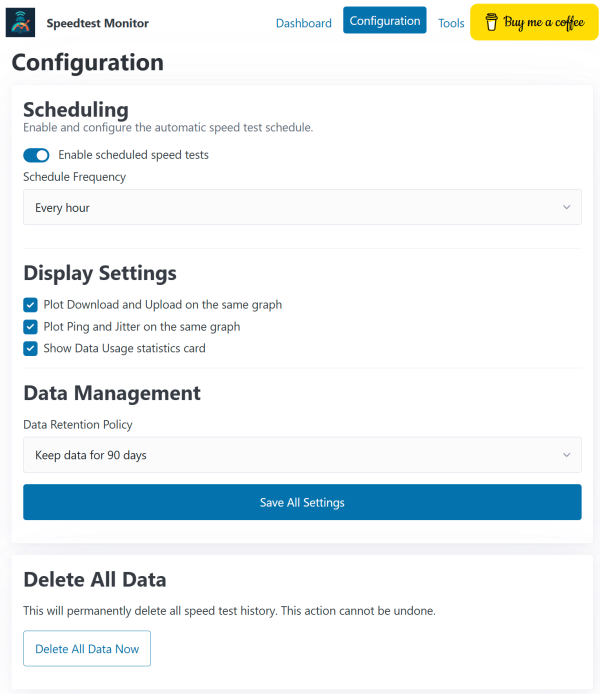Click the Plot Ping and Jitter label text
This screenshot has height=694, width=600.
[x=141, y=326]
